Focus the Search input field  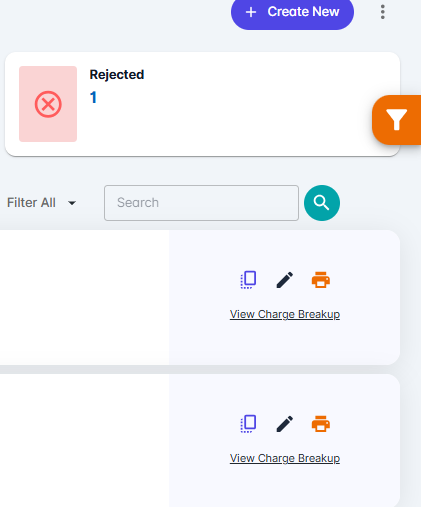click(201, 203)
